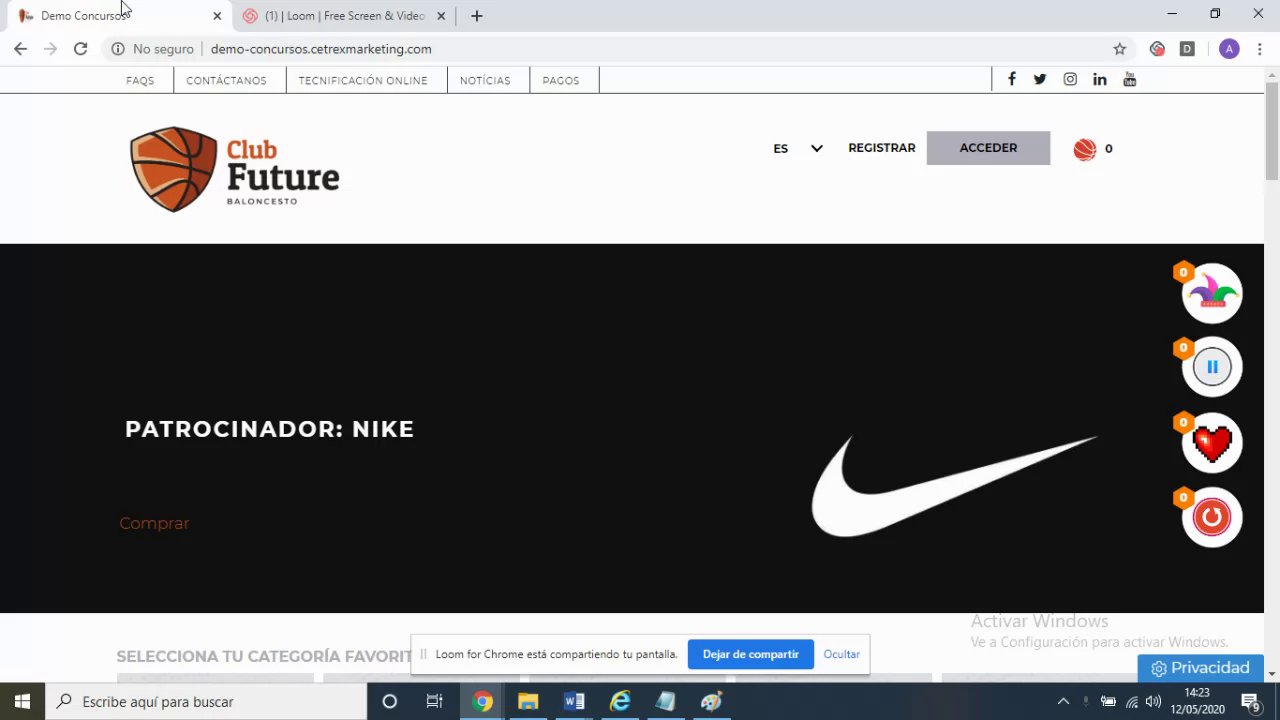1280x720 pixels.
Task: Open the Instagram social link
Action: point(1070,80)
